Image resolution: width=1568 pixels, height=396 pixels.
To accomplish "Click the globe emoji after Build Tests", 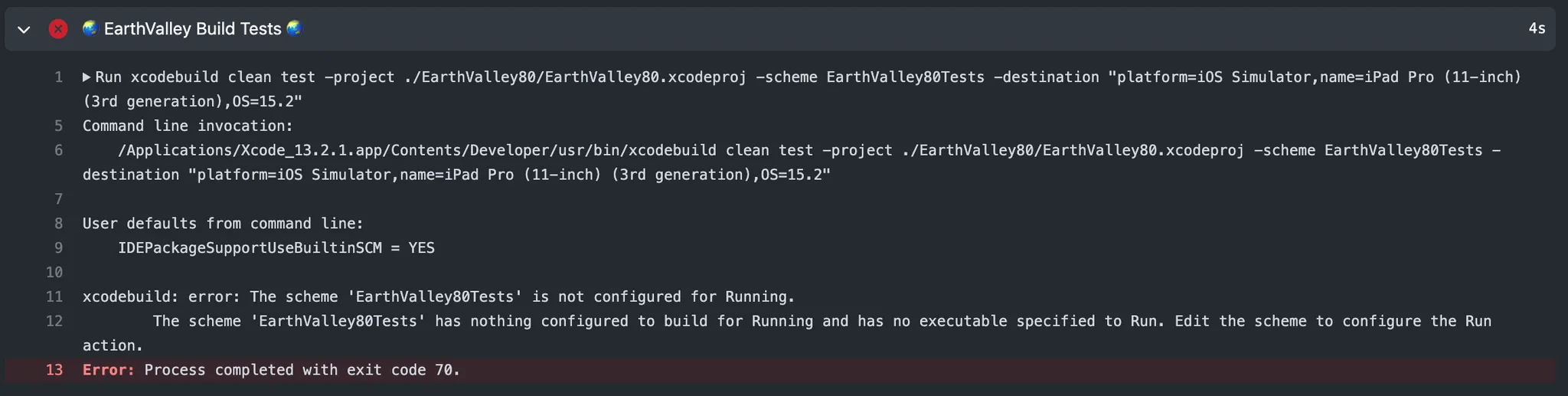I will pos(294,28).
